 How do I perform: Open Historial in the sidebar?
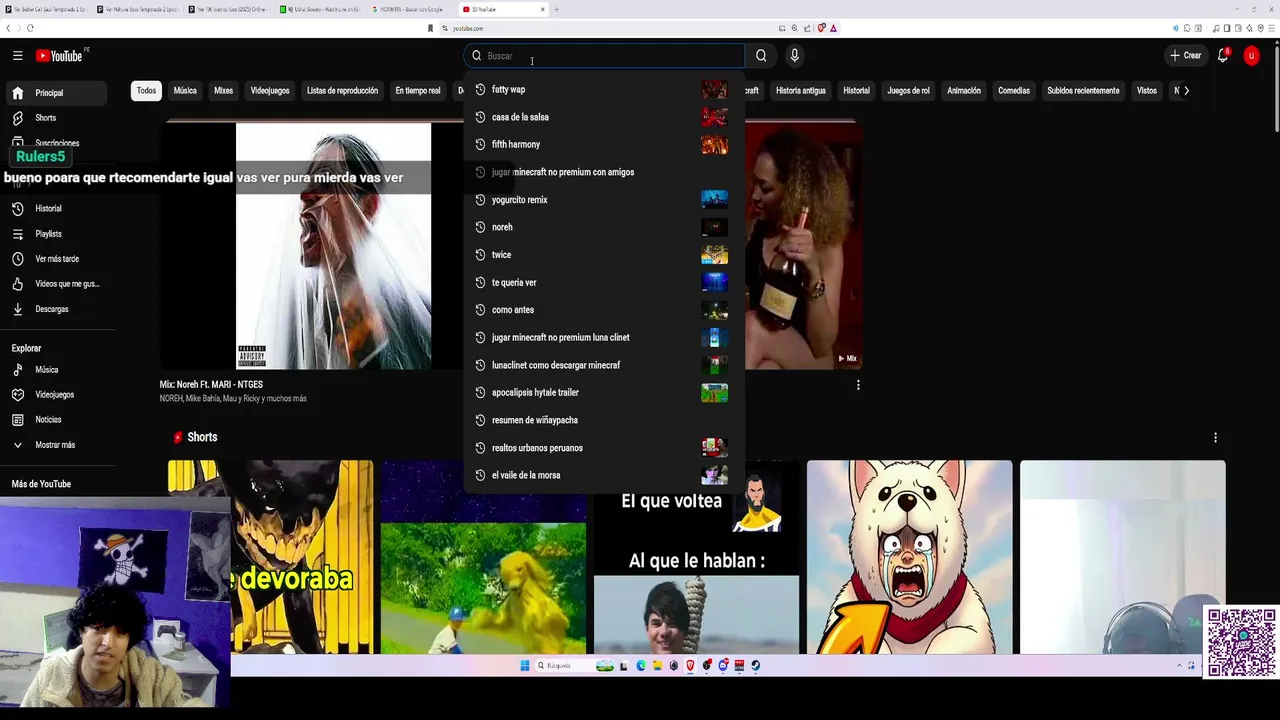point(55,208)
